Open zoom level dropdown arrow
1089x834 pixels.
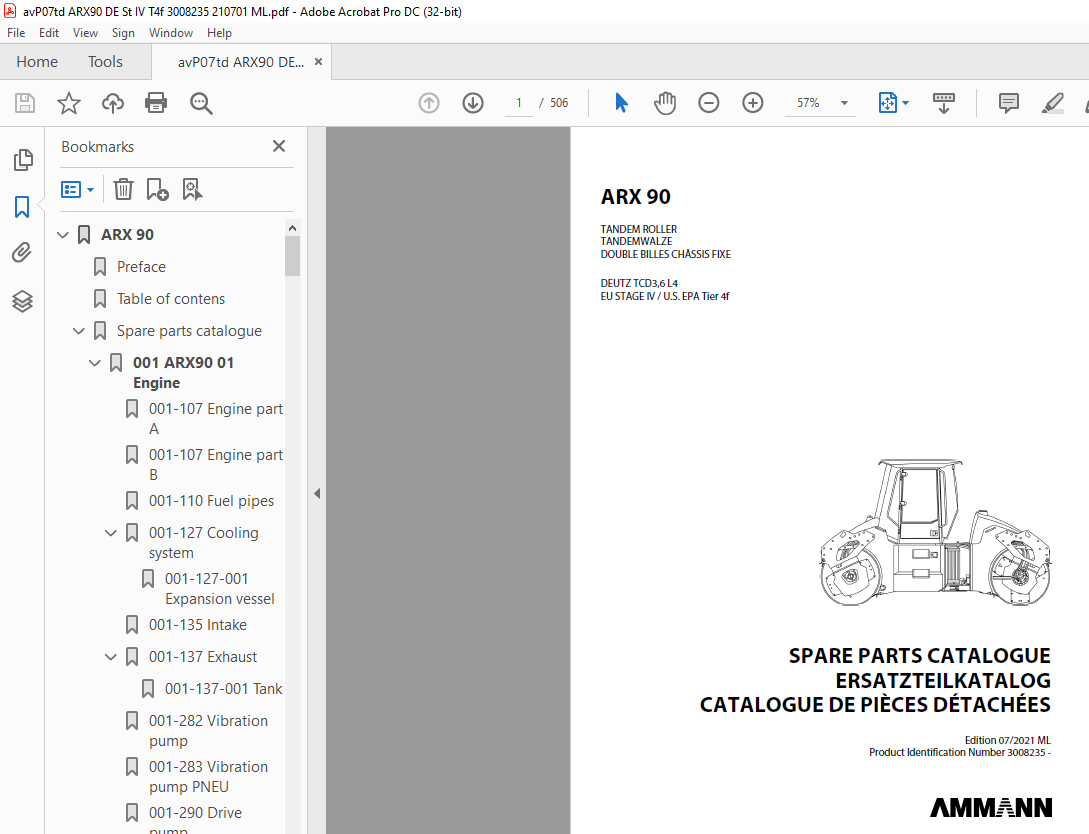[x=845, y=103]
